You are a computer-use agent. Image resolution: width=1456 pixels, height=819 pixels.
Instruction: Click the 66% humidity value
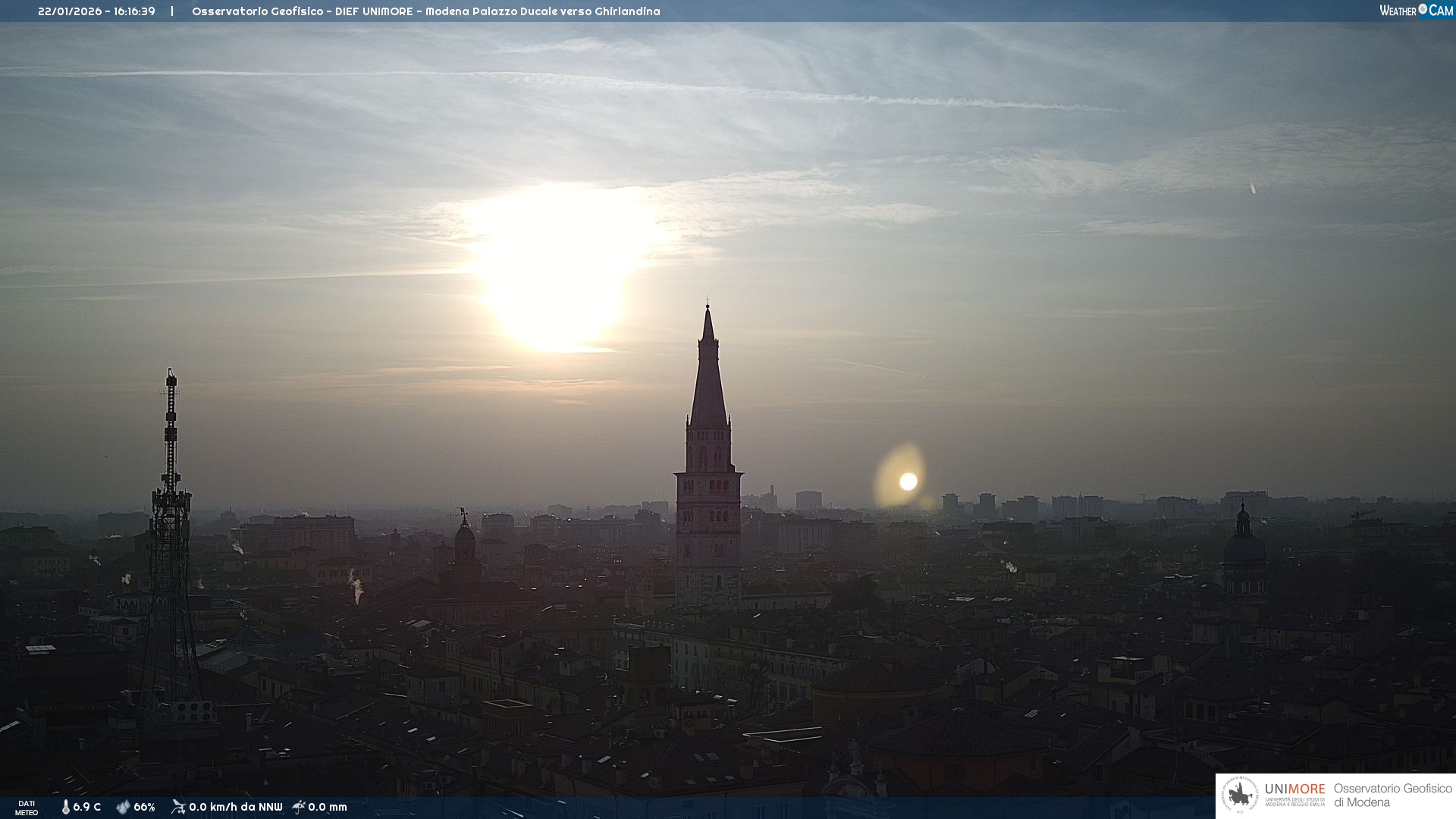[144, 807]
